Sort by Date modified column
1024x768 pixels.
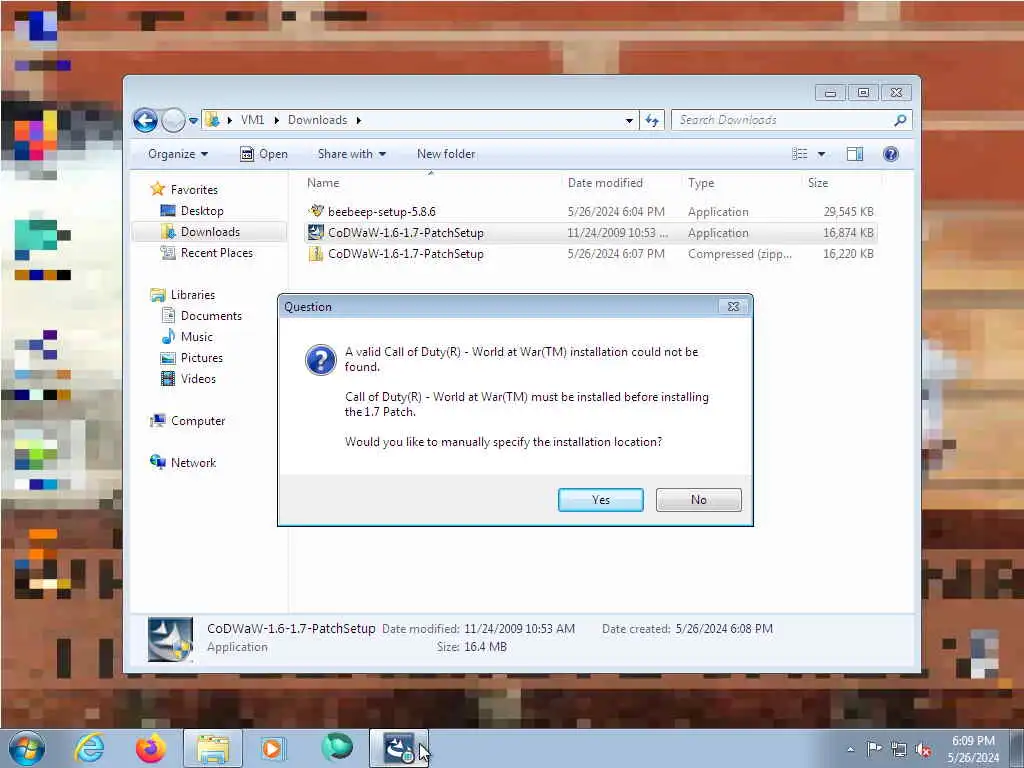click(x=605, y=183)
